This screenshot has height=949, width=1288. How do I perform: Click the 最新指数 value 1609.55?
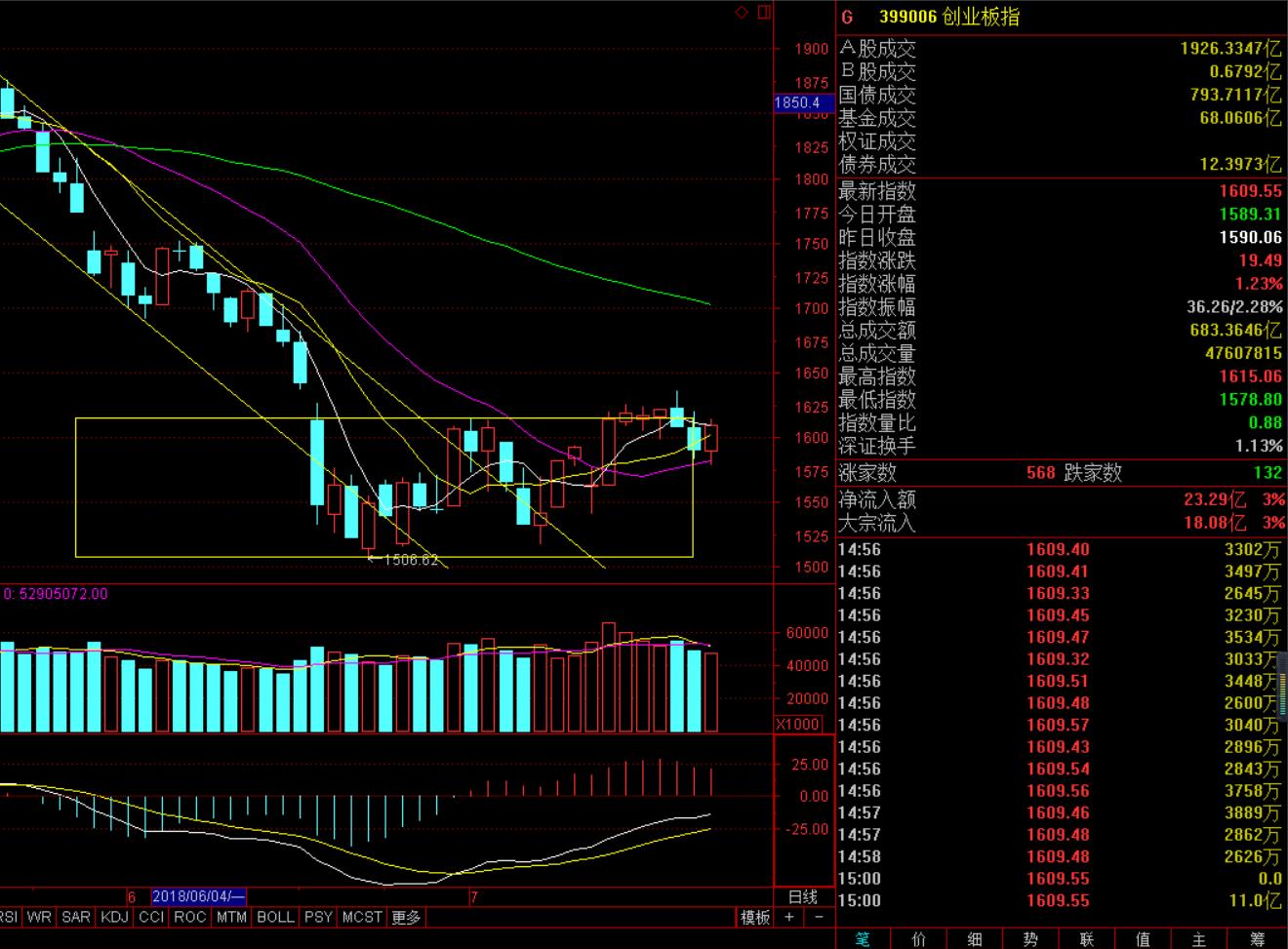(1250, 191)
